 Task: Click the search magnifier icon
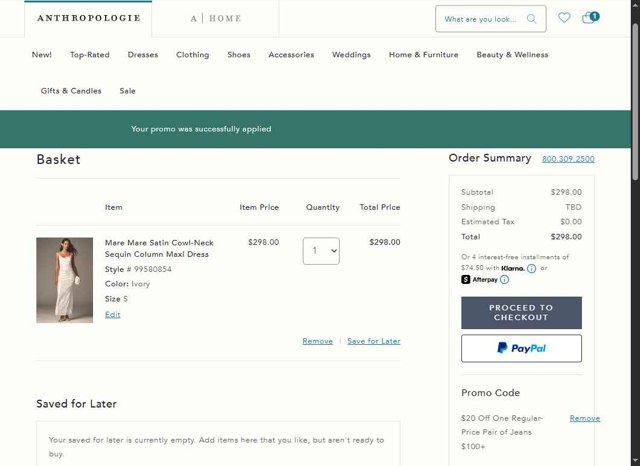[x=531, y=19]
